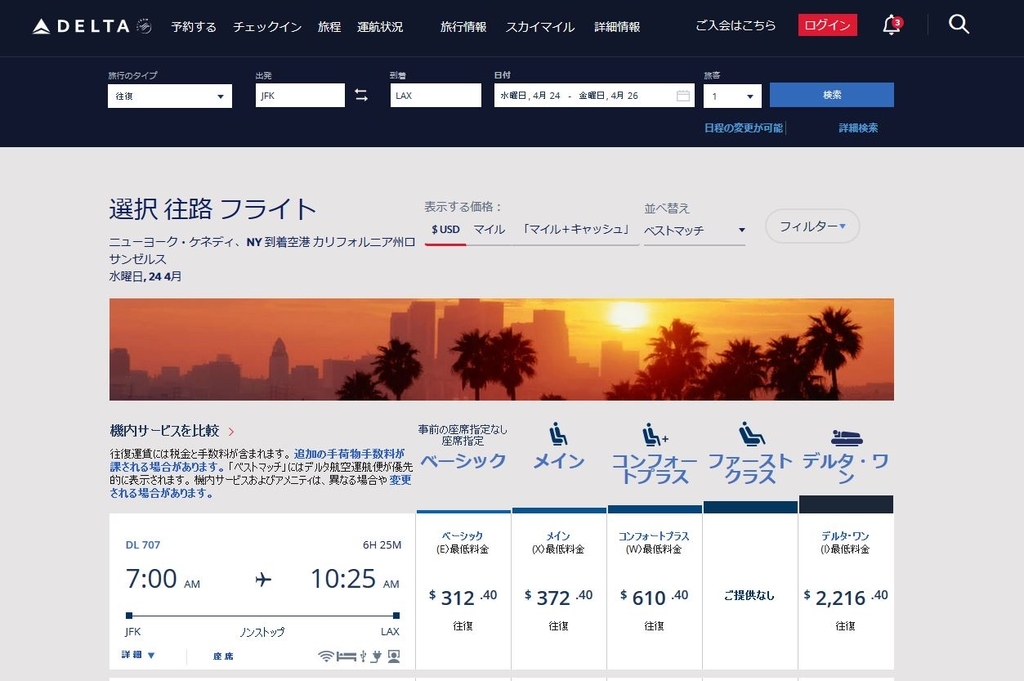The height and width of the screenshot is (681, 1024).
Task: Click the LAX arrival input field
Action: tap(436, 95)
